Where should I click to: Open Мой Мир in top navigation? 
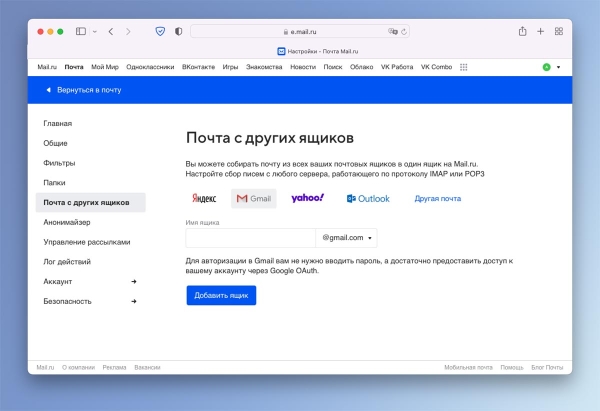point(105,67)
